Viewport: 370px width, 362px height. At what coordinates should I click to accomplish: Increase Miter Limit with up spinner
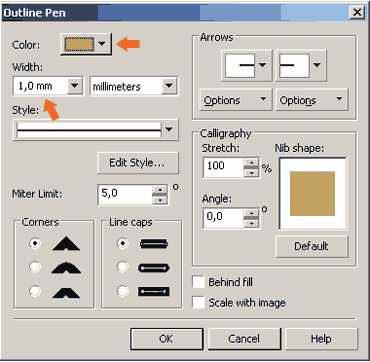click(x=161, y=190)
